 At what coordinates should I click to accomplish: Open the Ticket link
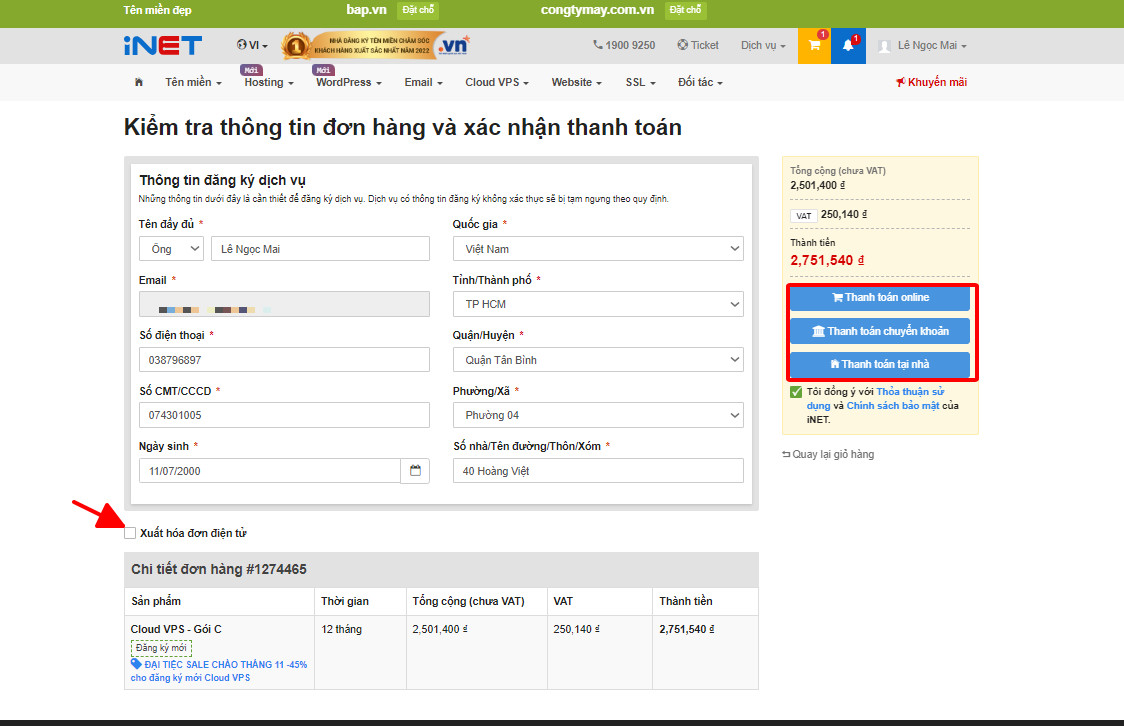pos(697,45)
